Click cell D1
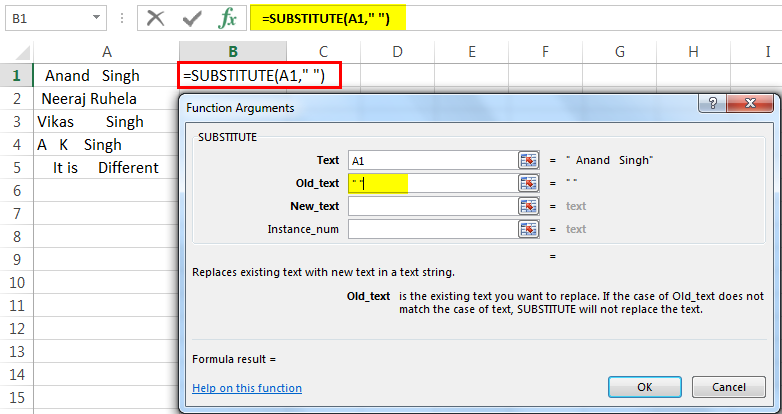 click(x=397, y=76)
